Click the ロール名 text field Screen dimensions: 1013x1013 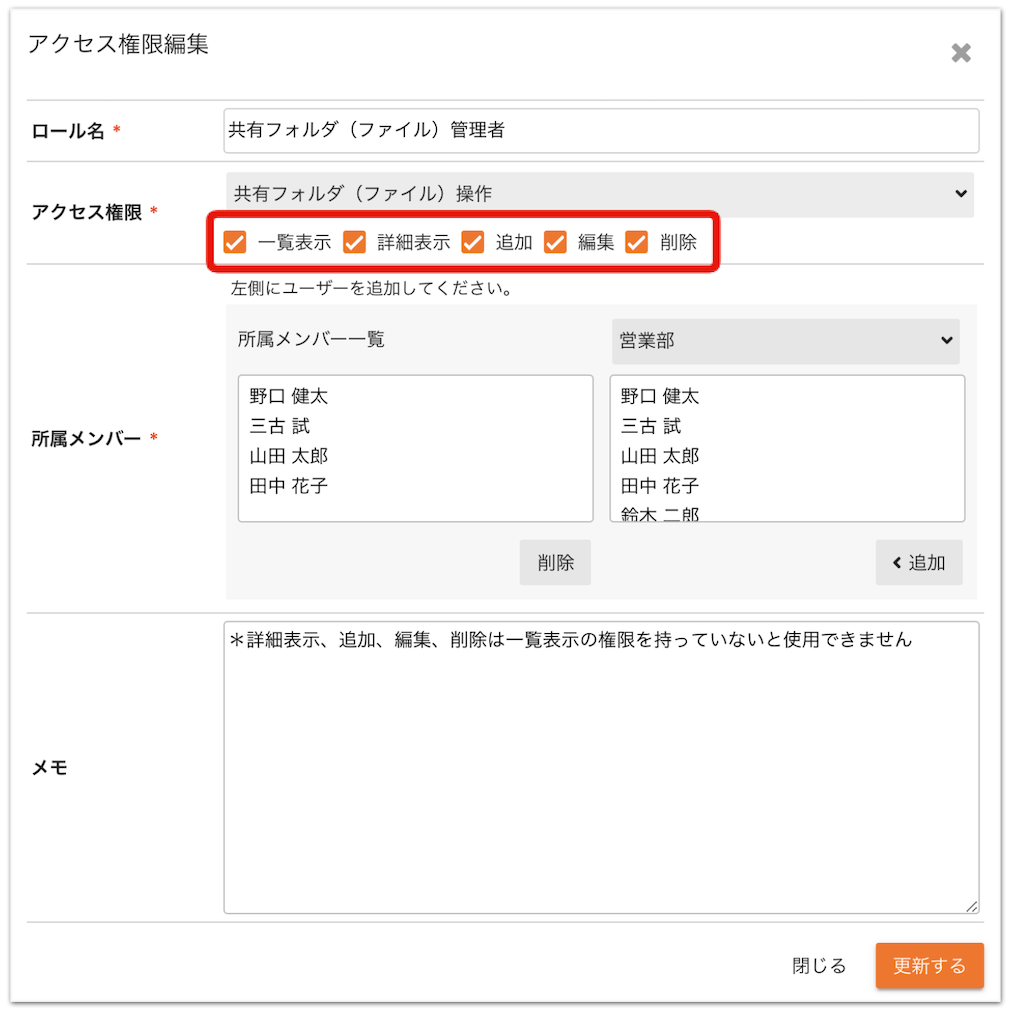(601, 131)
